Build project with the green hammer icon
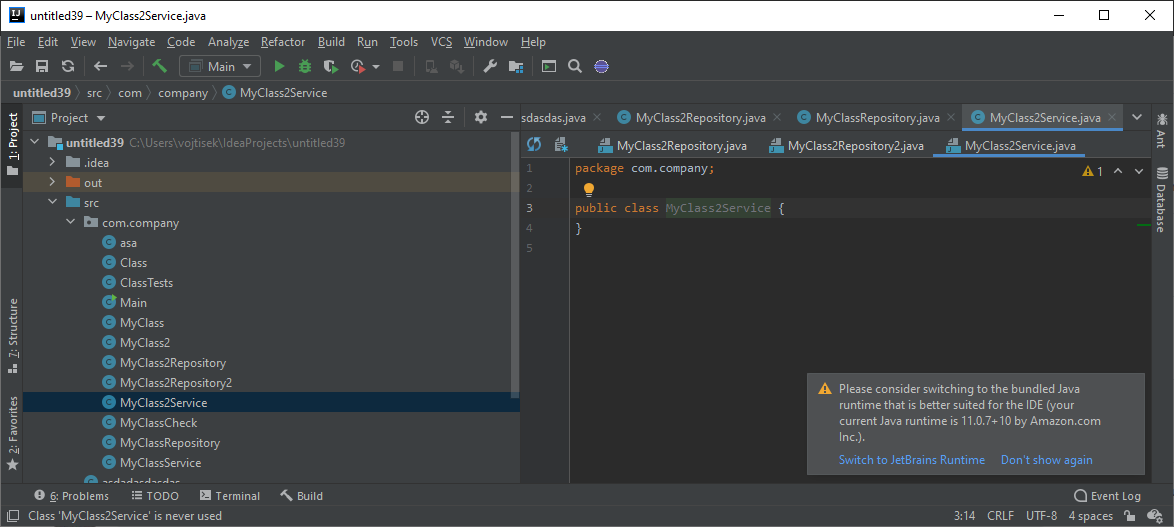Viewport: 1174px width, 527px height. pos(159,66)
